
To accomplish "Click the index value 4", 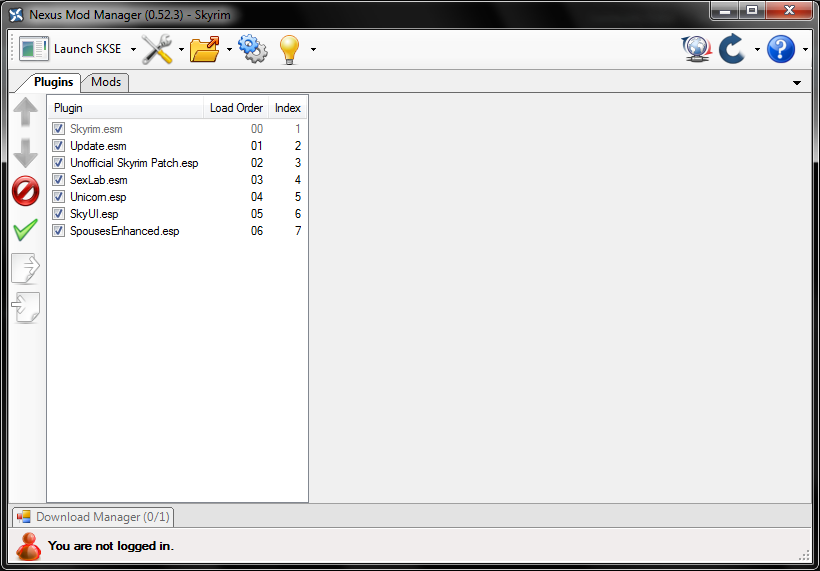I will point(298,180).
